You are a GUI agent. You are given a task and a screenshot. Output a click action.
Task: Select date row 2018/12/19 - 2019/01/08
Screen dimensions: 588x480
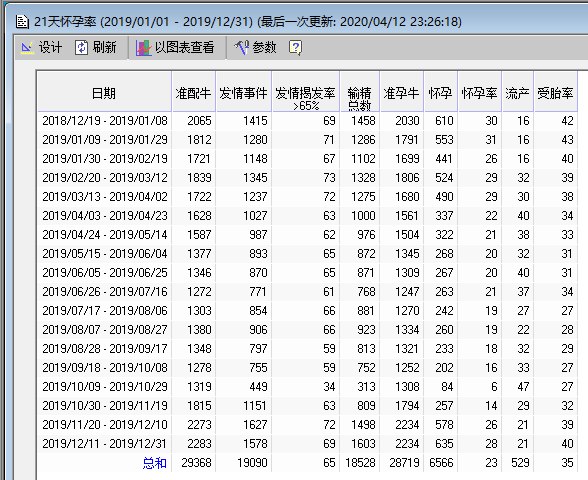(x=105, y=121)
